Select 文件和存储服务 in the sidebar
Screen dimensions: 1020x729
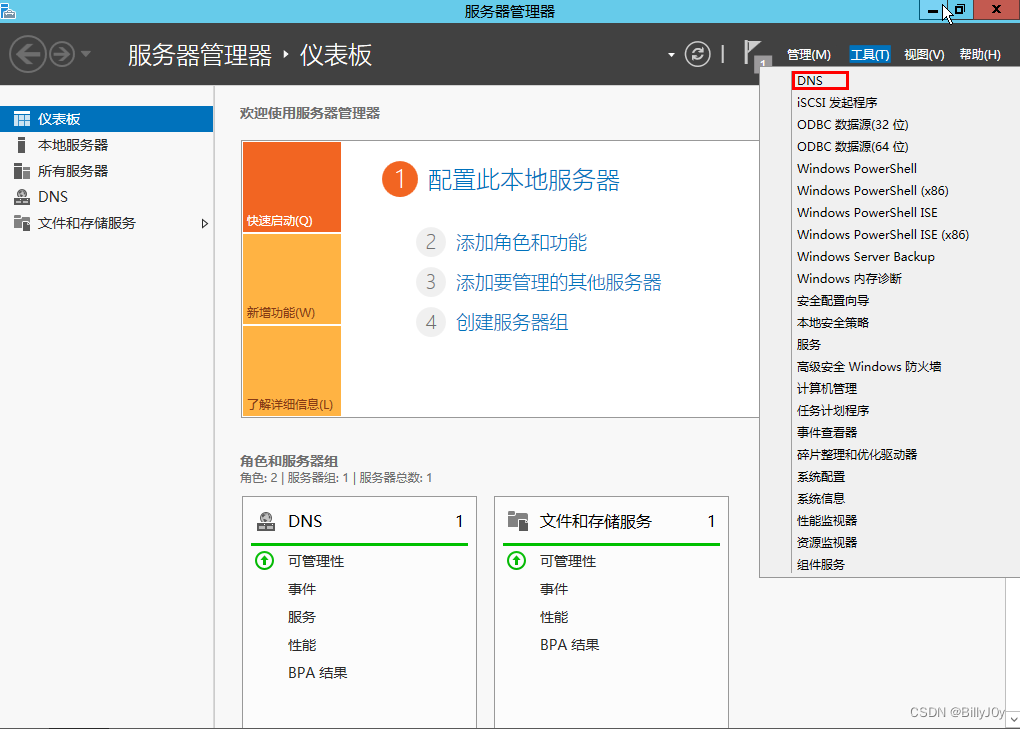click(107, 223)
